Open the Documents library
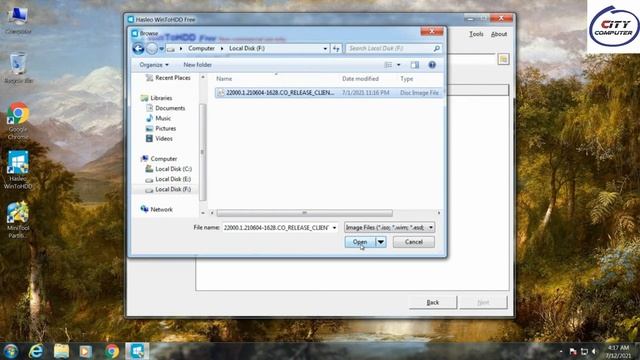This screenshot has height=360, width=640. tap(166, 108)
